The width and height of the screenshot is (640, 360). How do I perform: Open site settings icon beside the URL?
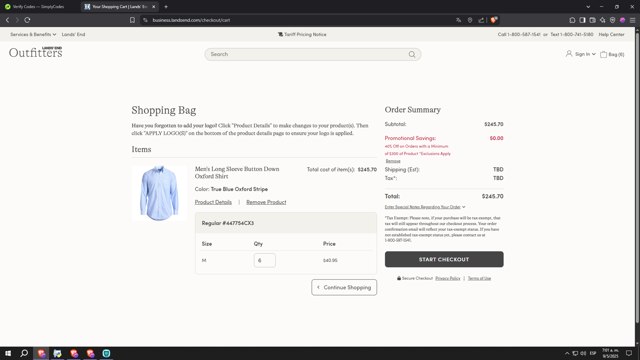145,20
